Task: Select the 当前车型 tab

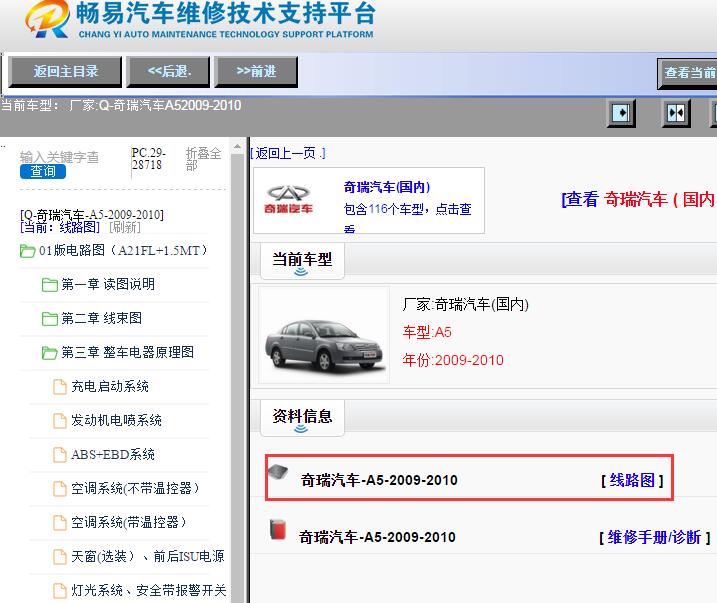Action: pyautogui.click(x=302, y=261)
